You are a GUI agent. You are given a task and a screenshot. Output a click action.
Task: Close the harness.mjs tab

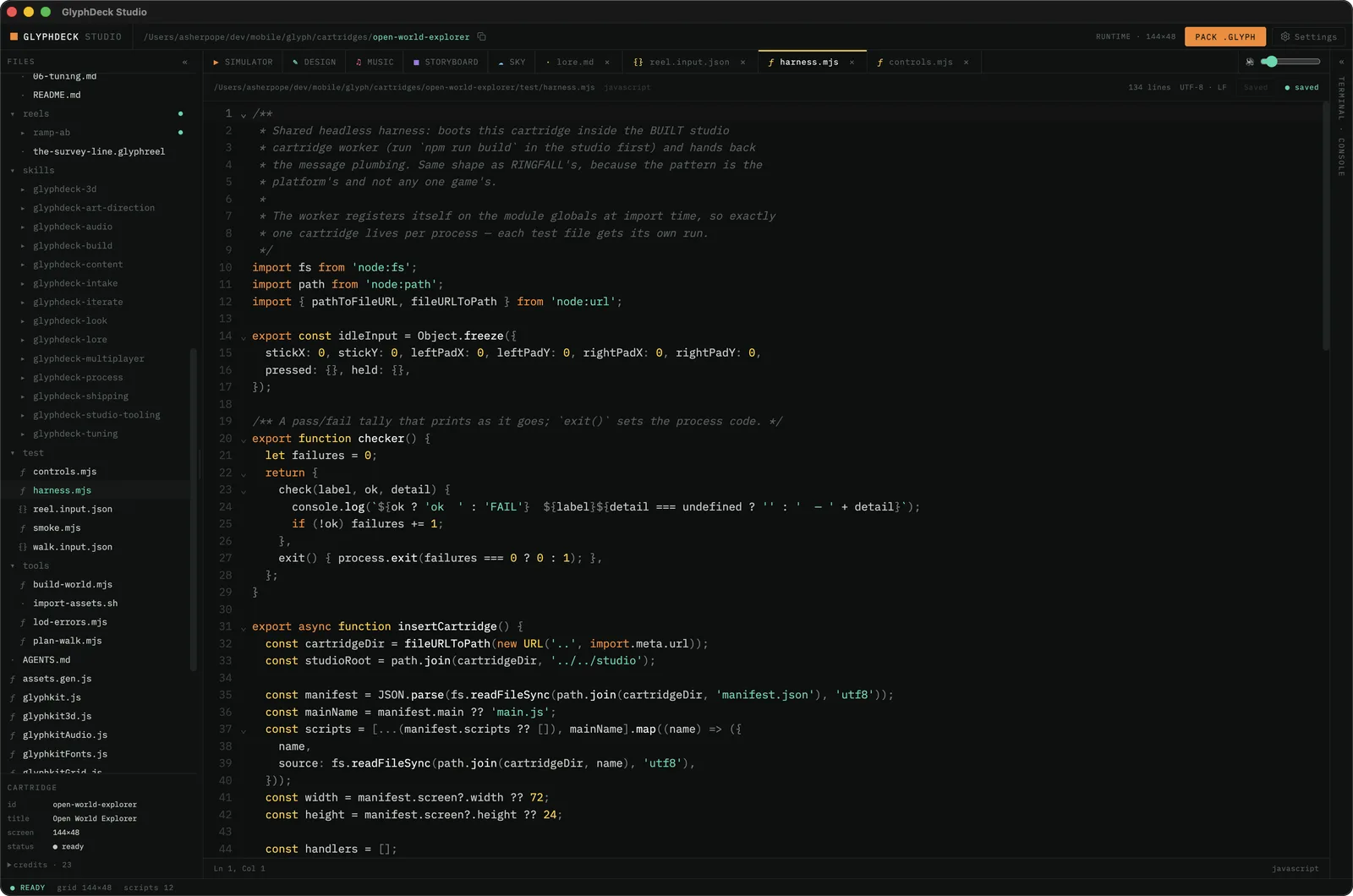pos(852,62)
